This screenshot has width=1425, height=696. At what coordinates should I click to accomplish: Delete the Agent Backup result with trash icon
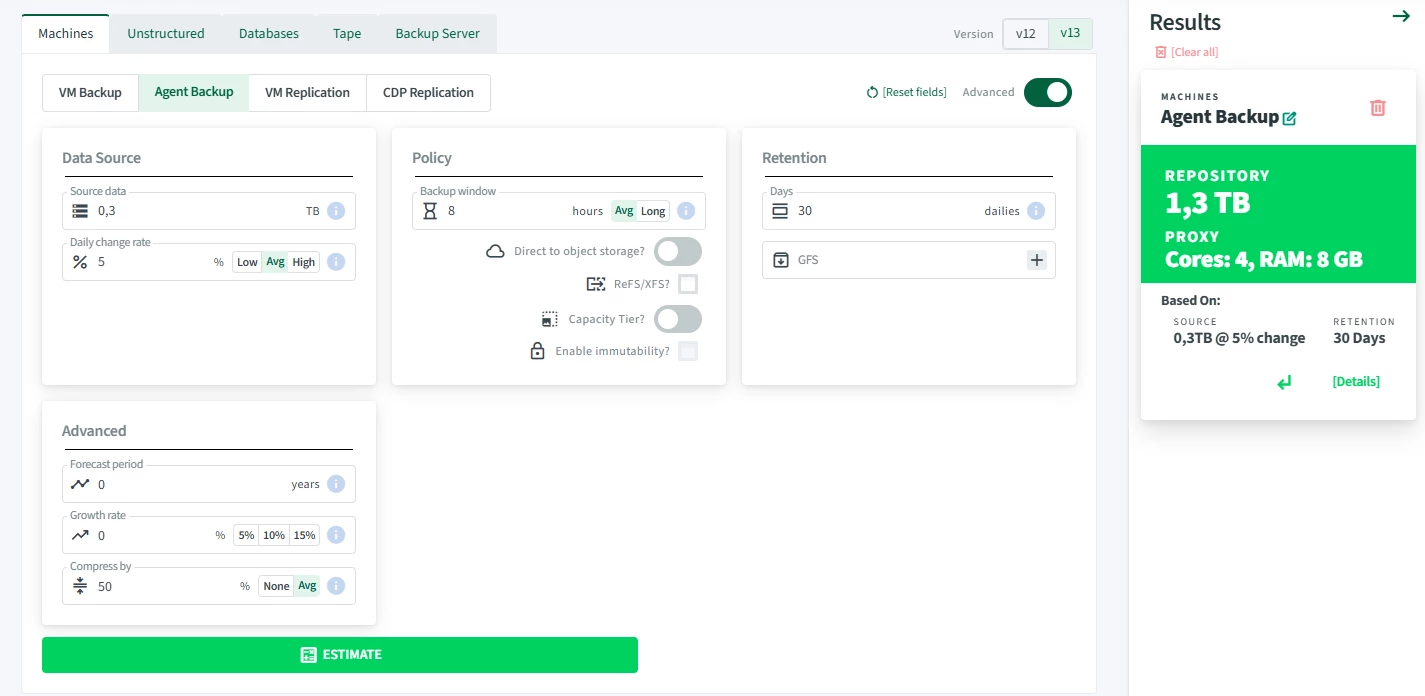(1377, 108)
